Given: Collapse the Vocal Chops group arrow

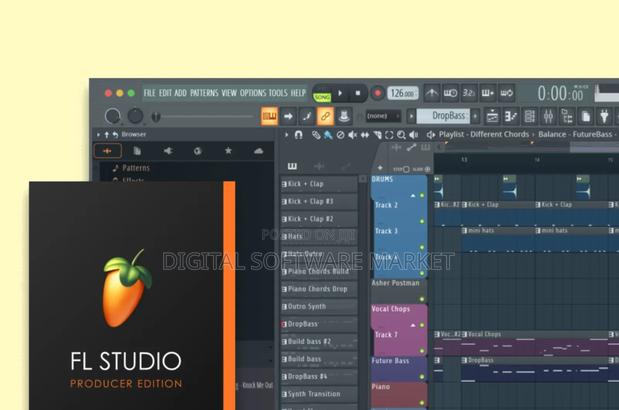Looking at the screenshot, I should 413,326.
